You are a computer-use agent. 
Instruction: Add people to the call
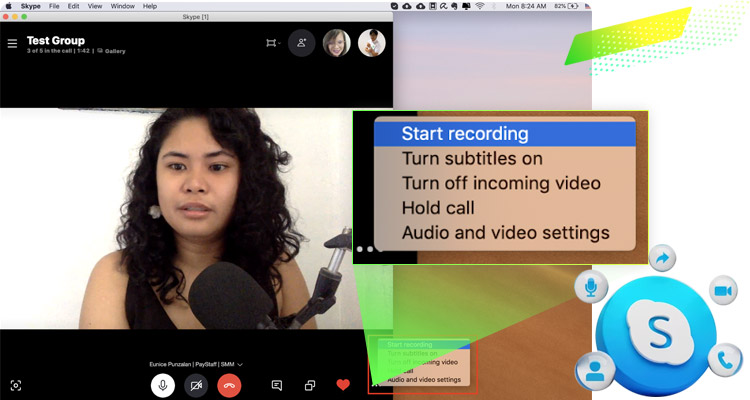[301, 43]
